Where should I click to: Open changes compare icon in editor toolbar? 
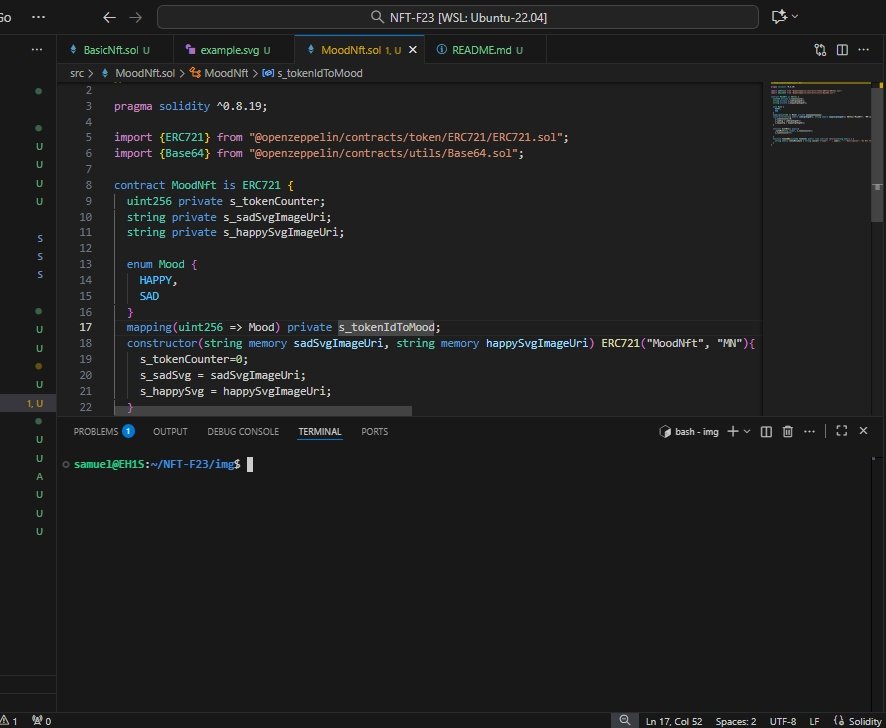tap(820, 50)
